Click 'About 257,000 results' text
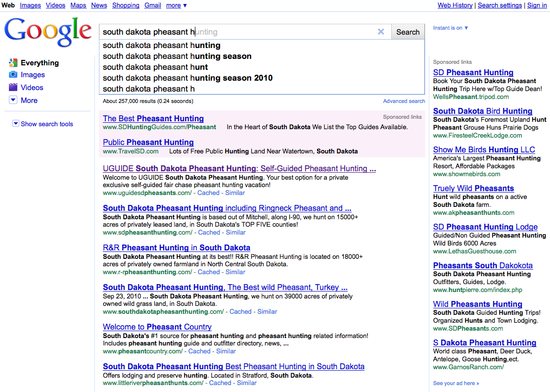This screenshot has height=392, width=550. tap(148, 101)
